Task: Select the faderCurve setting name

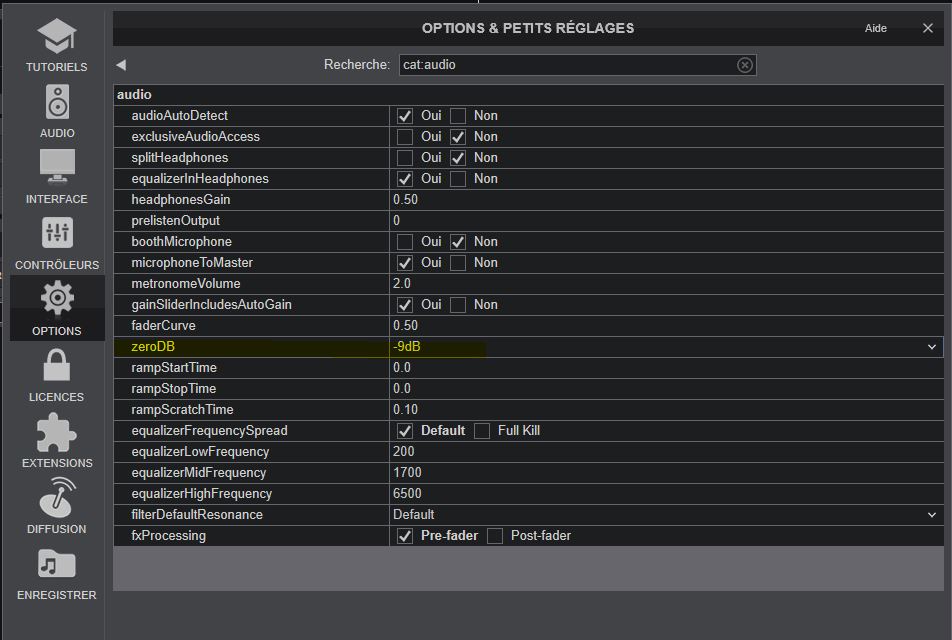Action: tap(163, 326)
